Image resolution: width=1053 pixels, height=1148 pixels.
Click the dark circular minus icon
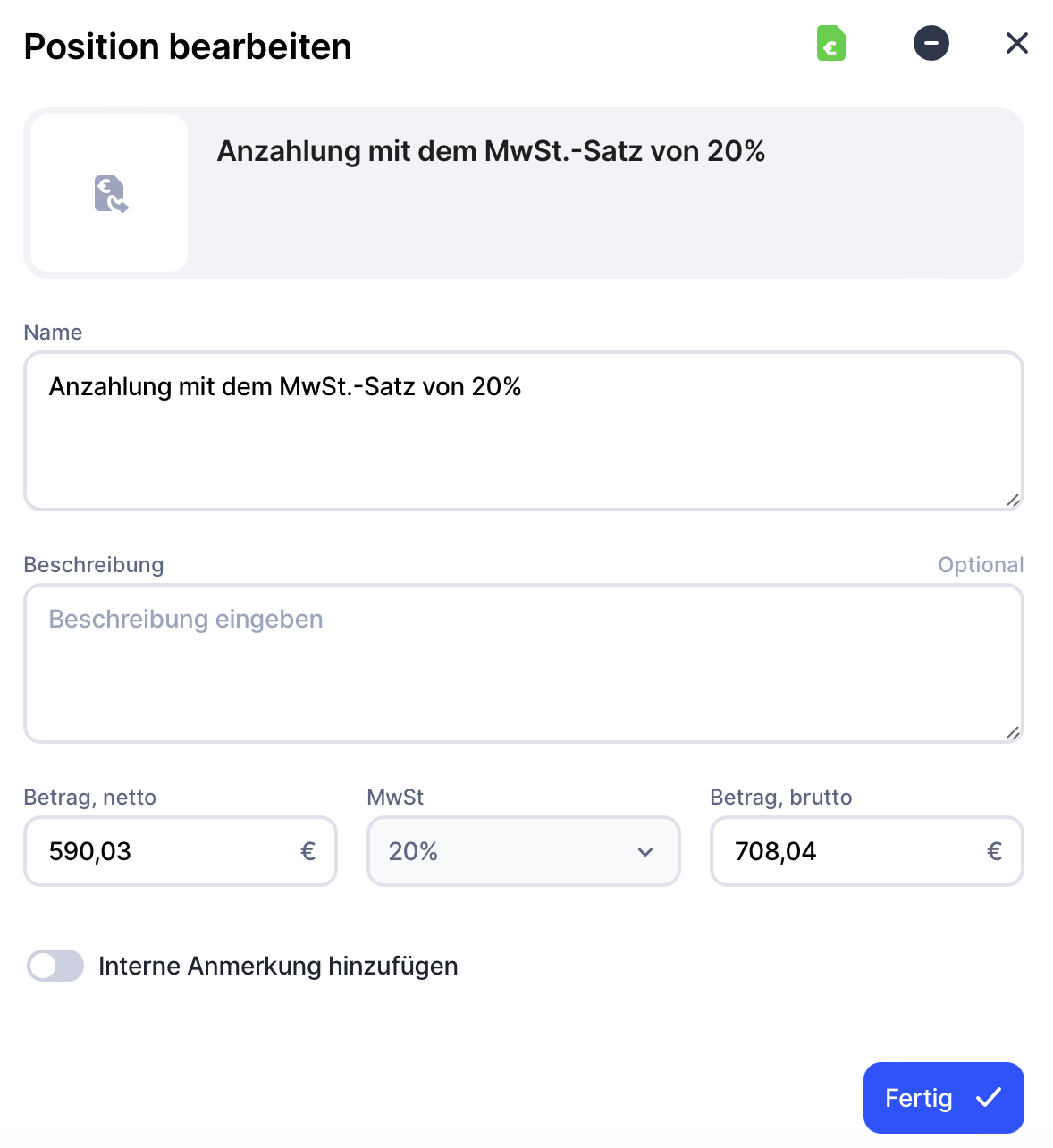click(x=931, y=43)
